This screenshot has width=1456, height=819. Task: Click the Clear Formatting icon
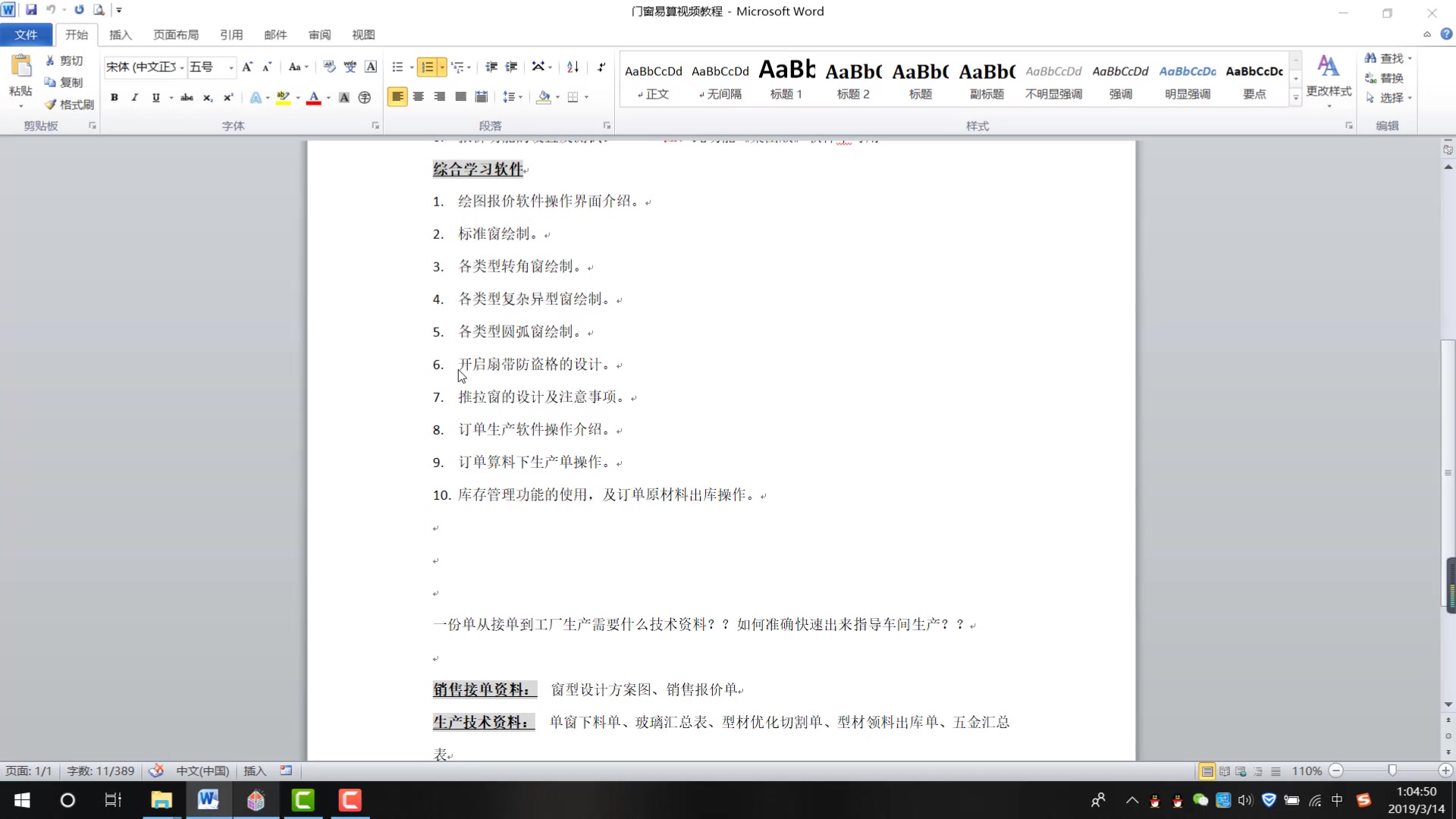pos(329,67)
